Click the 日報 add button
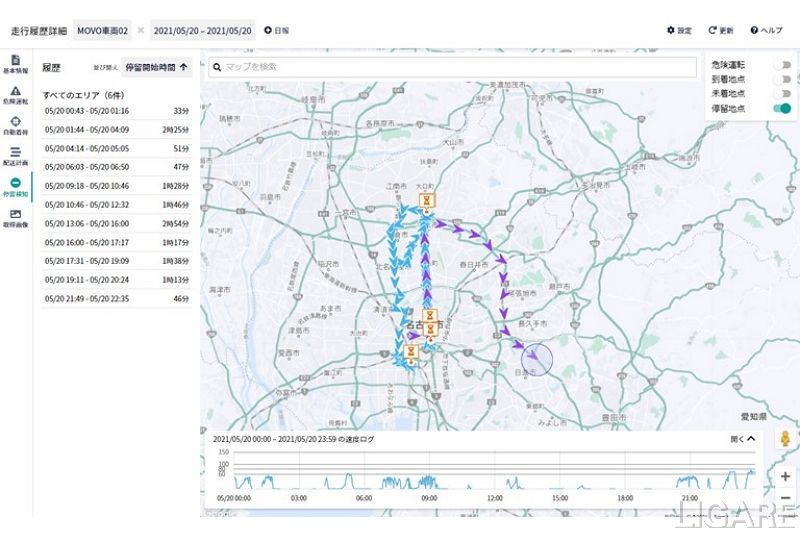 pos(276,31)
